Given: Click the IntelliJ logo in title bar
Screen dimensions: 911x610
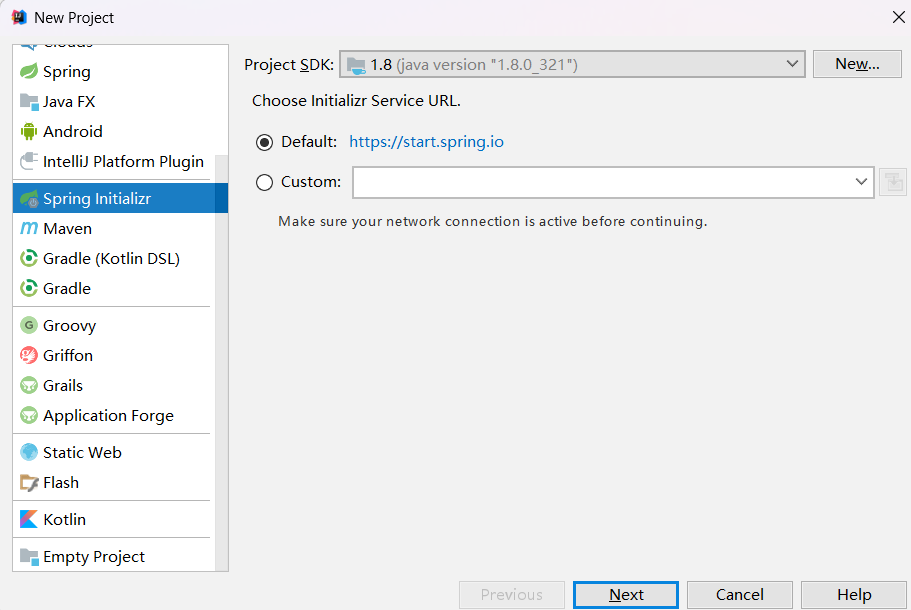Looking at the screenshot, I should [x=19, y=17].
